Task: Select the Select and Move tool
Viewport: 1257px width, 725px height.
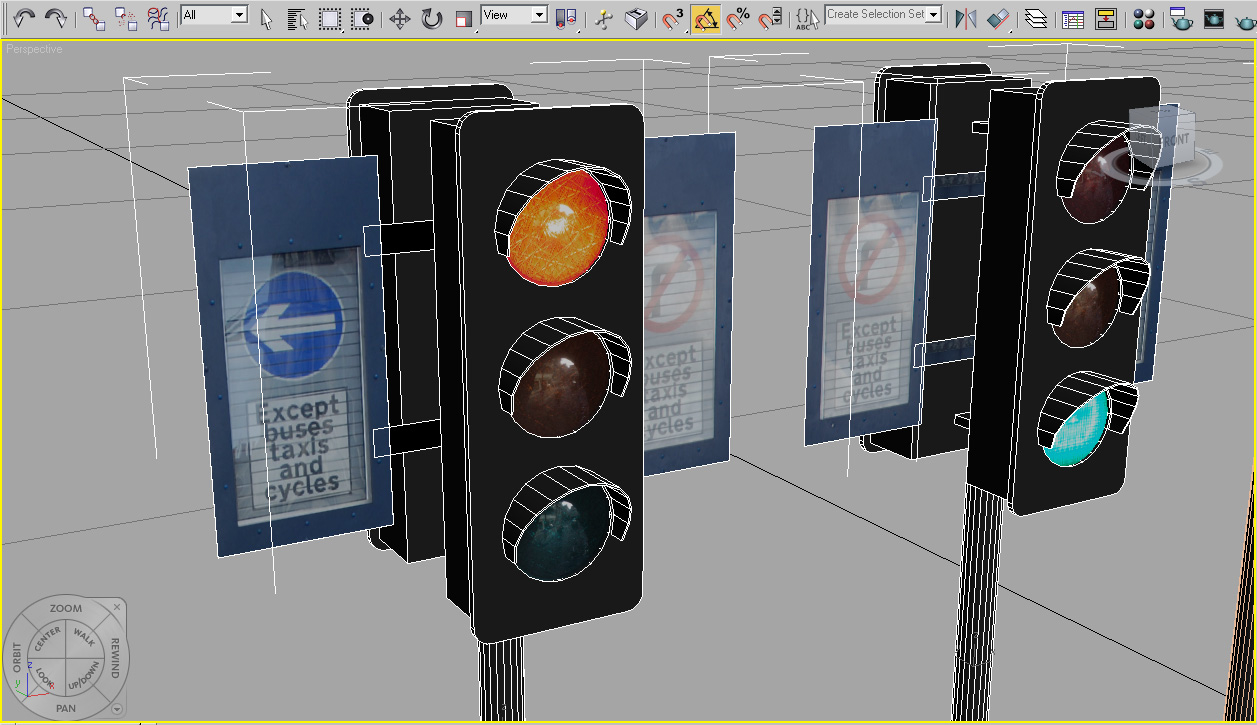Action: pos(398,16)
